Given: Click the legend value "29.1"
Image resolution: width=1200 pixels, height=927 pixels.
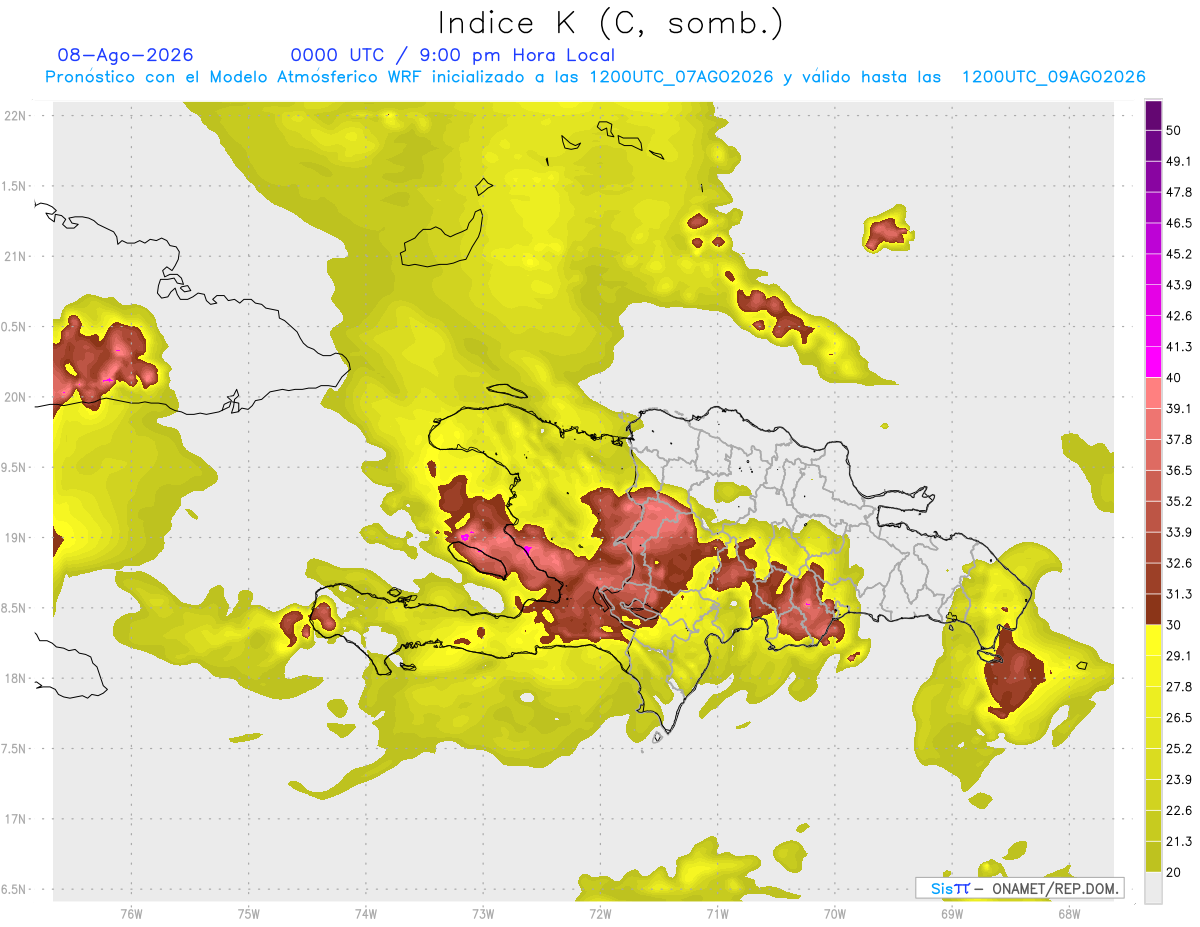Looking at the screenshot, I should point(1178,656).
